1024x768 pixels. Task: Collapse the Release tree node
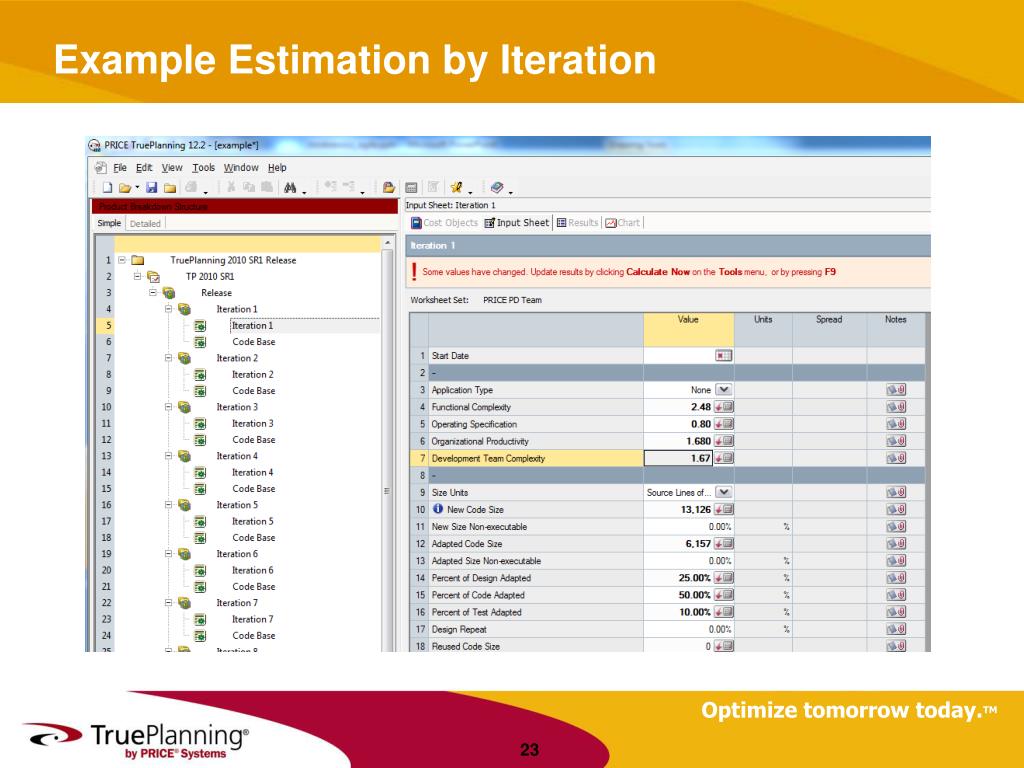pos(153,293)
